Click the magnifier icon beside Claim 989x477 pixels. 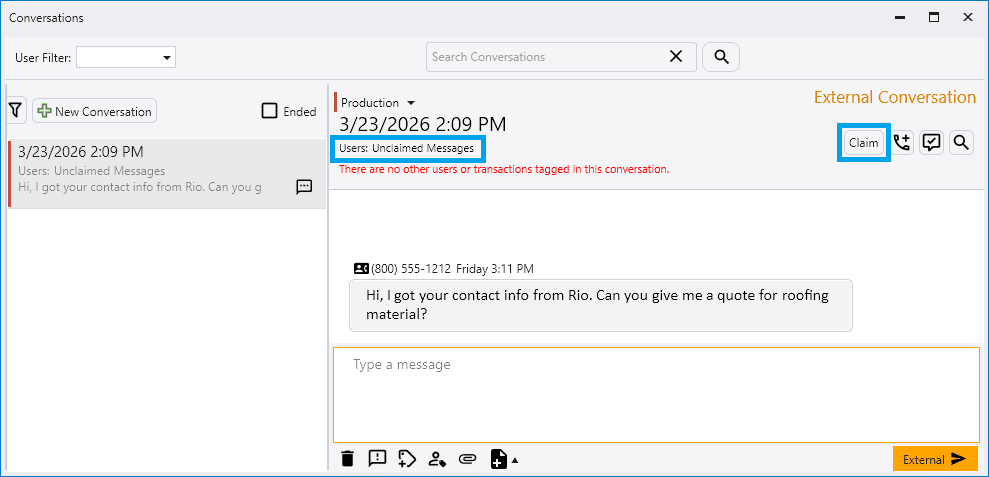pyautogui.click(x=961, y=142)
